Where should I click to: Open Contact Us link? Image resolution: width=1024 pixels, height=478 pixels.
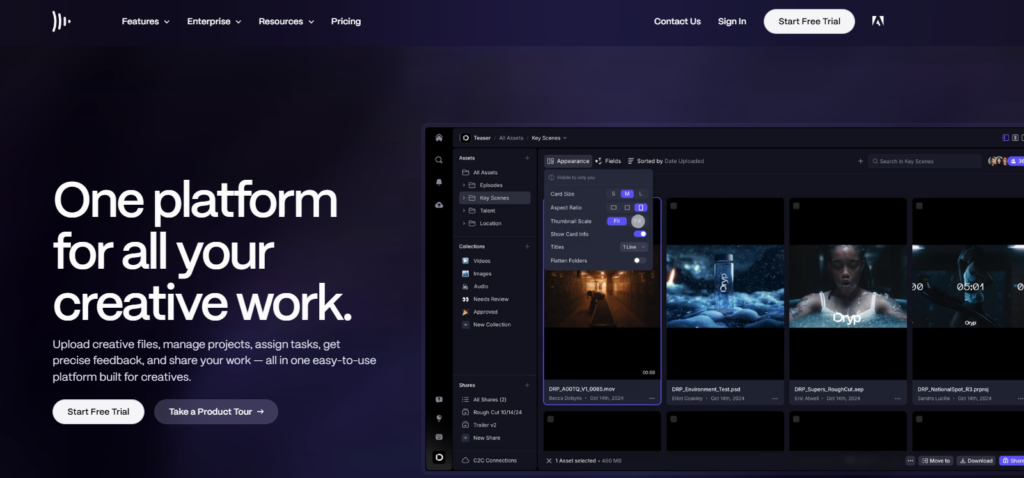(677, 21)
